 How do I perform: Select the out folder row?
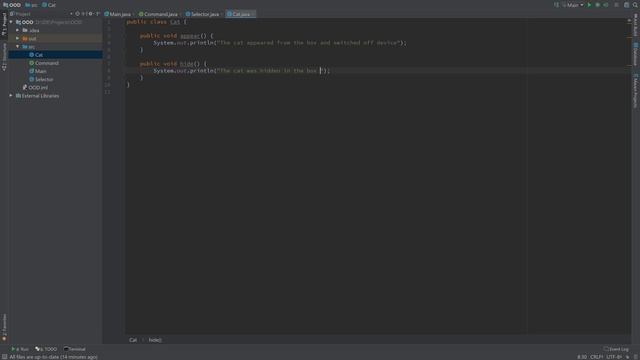56,38
